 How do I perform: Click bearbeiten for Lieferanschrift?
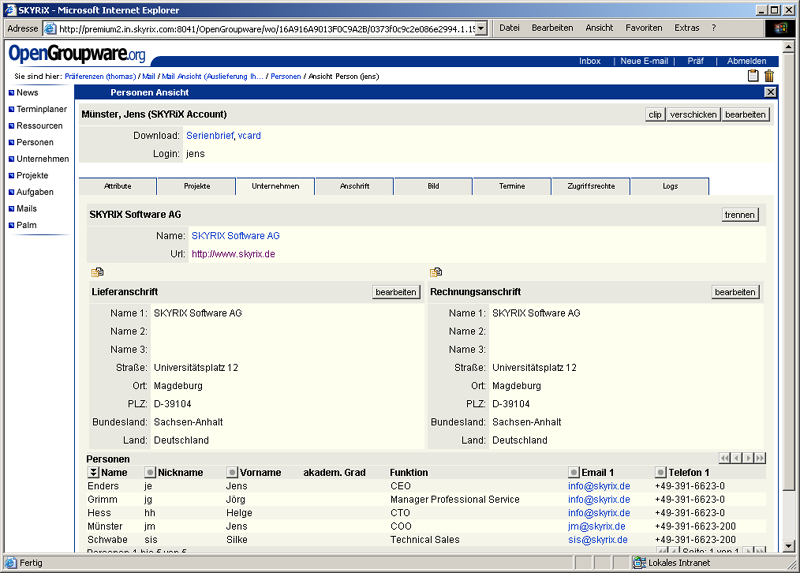coord(396,292)
